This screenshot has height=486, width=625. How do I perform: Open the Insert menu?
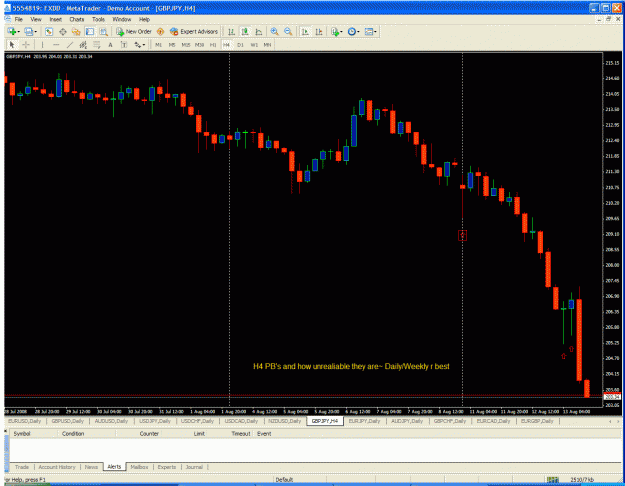tap(55, 19)
